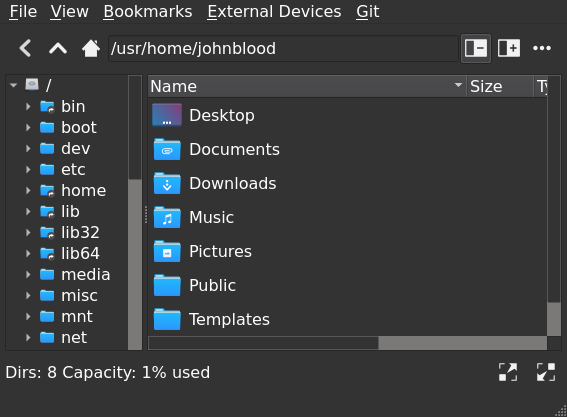Viewport: 567px width, 417px height.
Task: Open split view with the plus panel icon
Action: (x=509, y=48)
